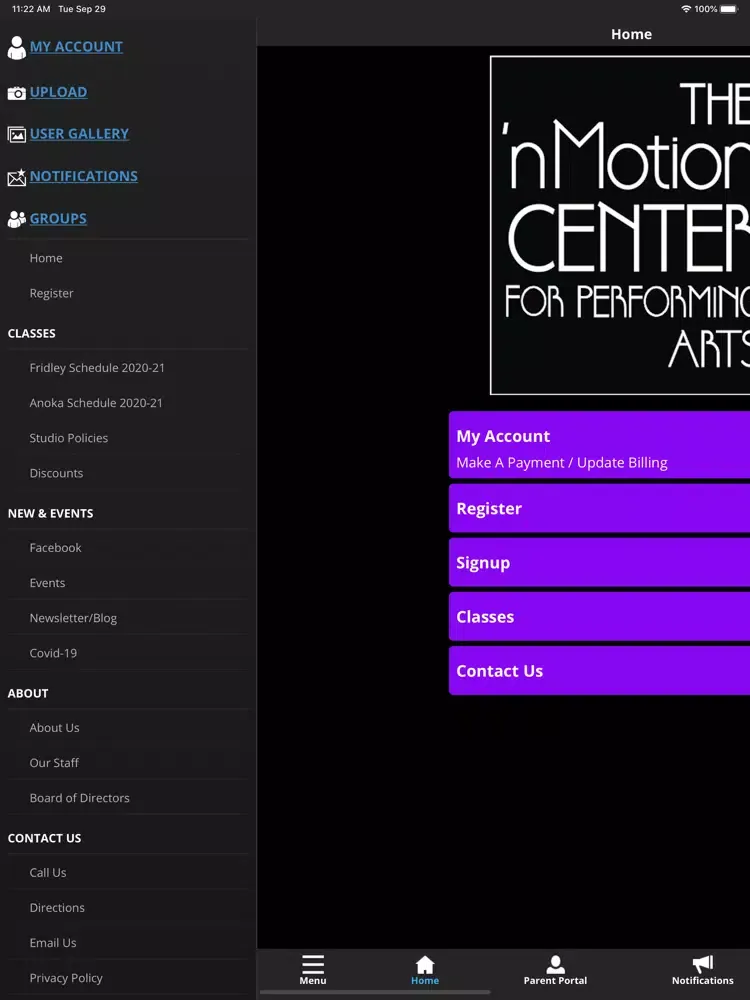Viewport: 750px width, 1000px height.
Task: Tap the Home title at top
Action: [631, 34]
